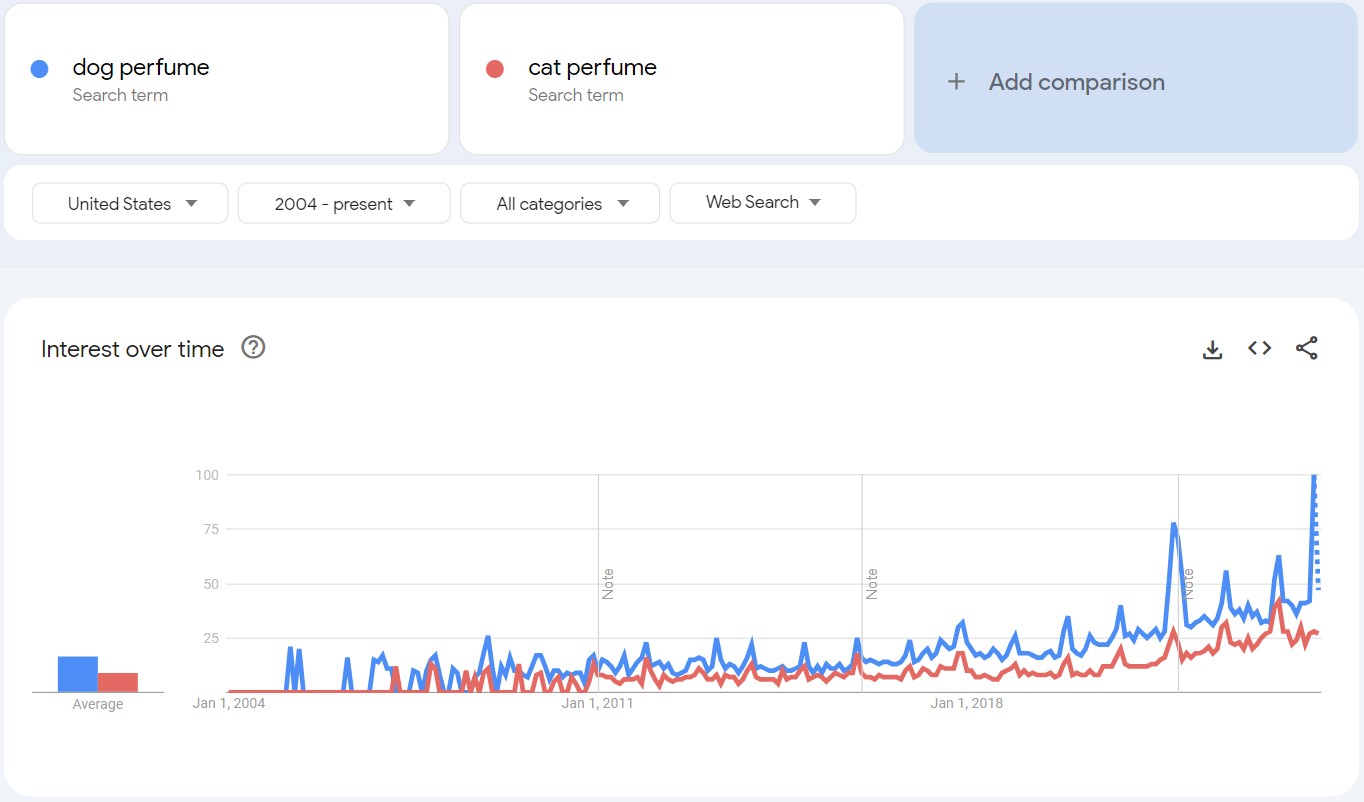This screenshot has width=1364, height=802.
Task: Download the interest over time data
Action: (x=1212, y=348)
